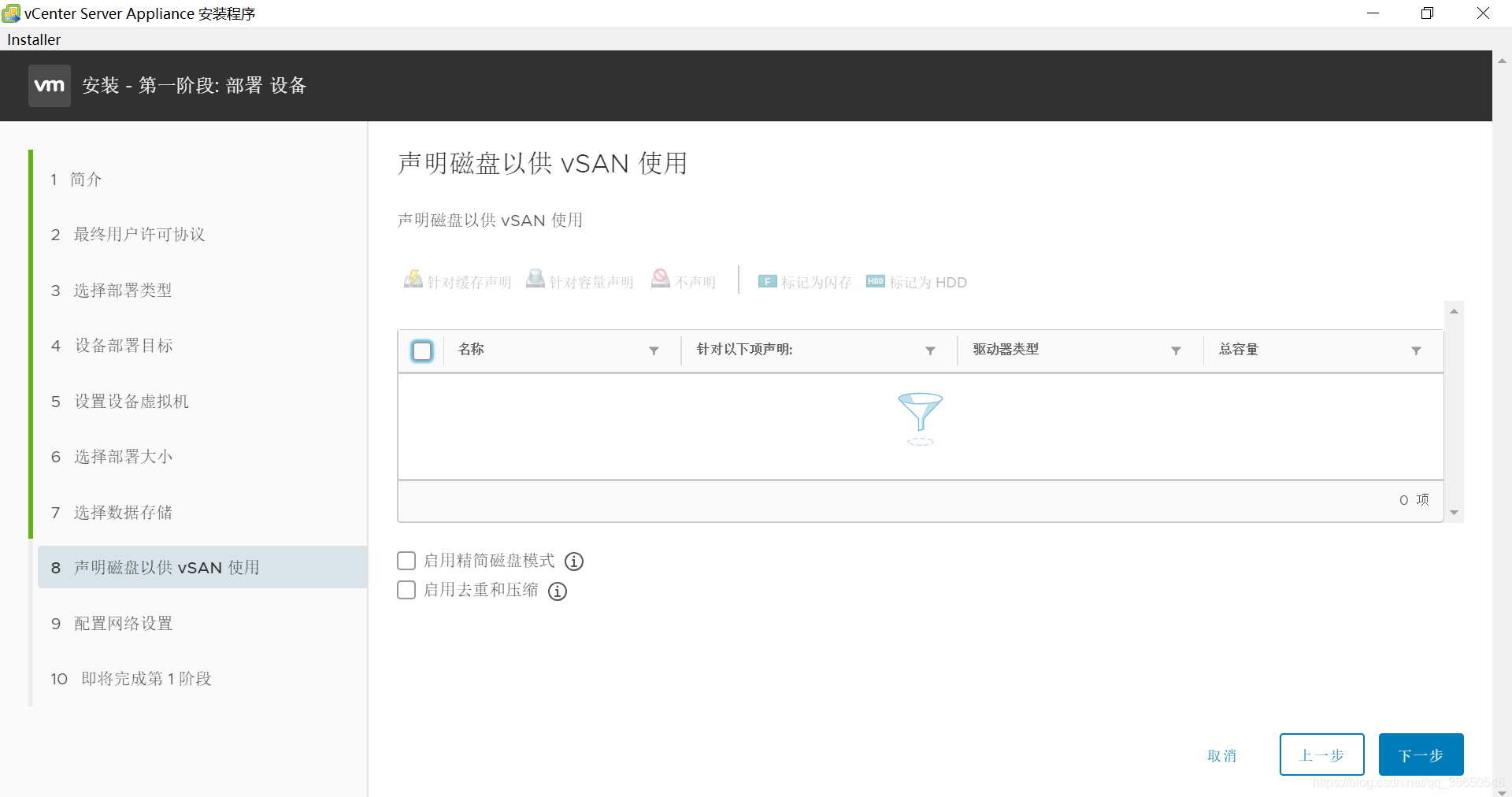This screenshot has height=797, width=1512.
Task: Click the empty-list funnel icon in the disk table
Action: 920,418
